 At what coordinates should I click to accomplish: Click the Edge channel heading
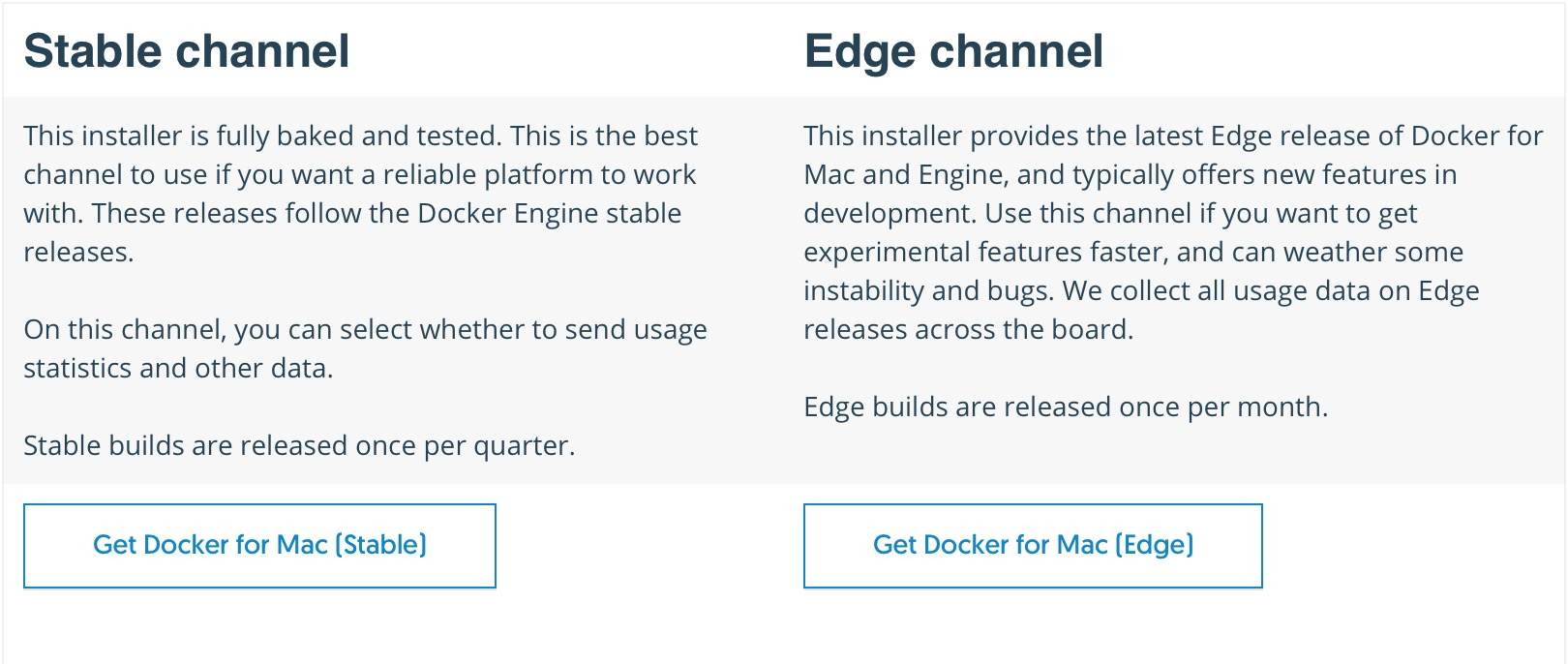pyautogui.click(x=953, y=51)
